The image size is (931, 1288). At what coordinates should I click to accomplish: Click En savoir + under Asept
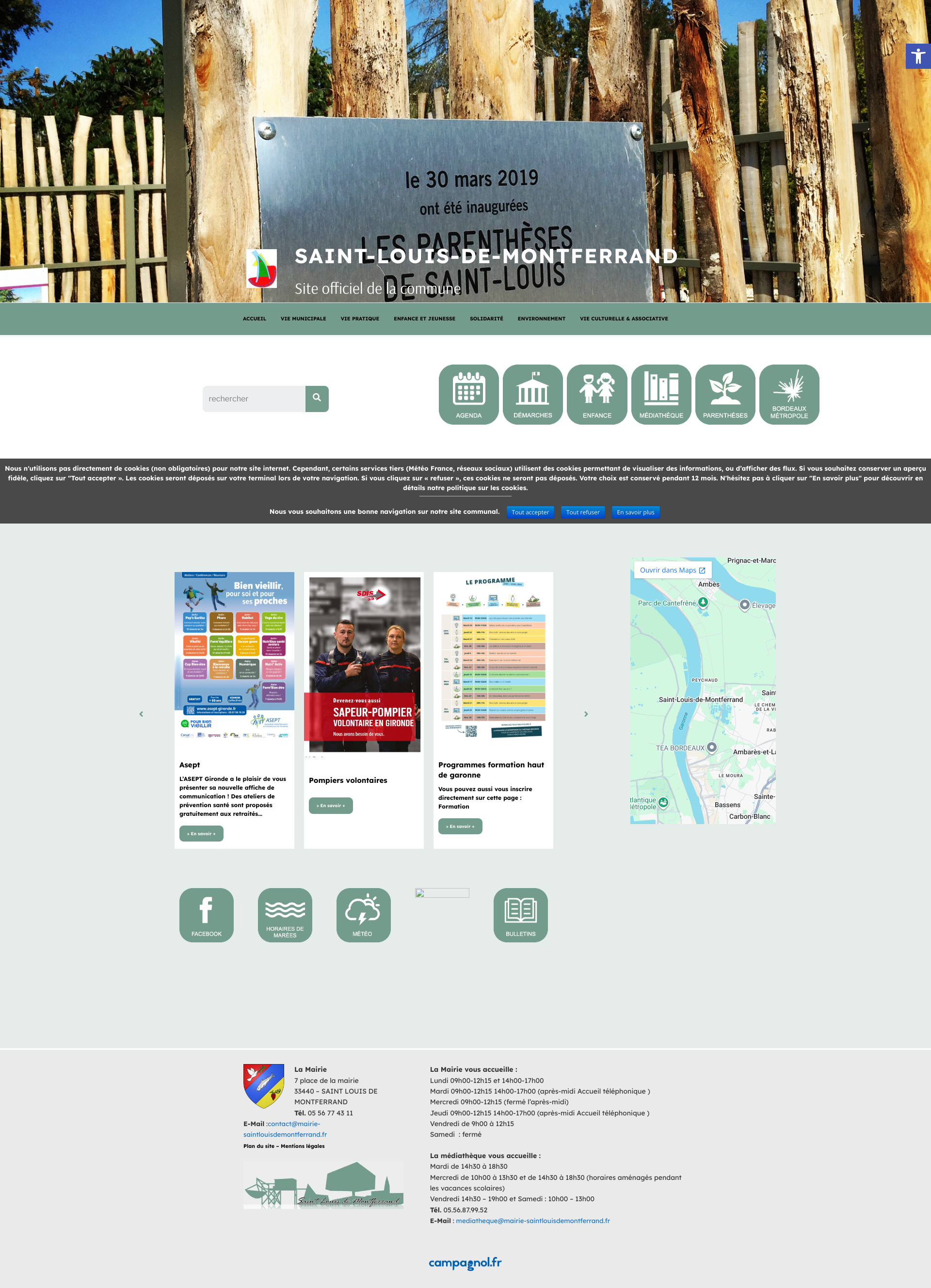coord(201,834)
